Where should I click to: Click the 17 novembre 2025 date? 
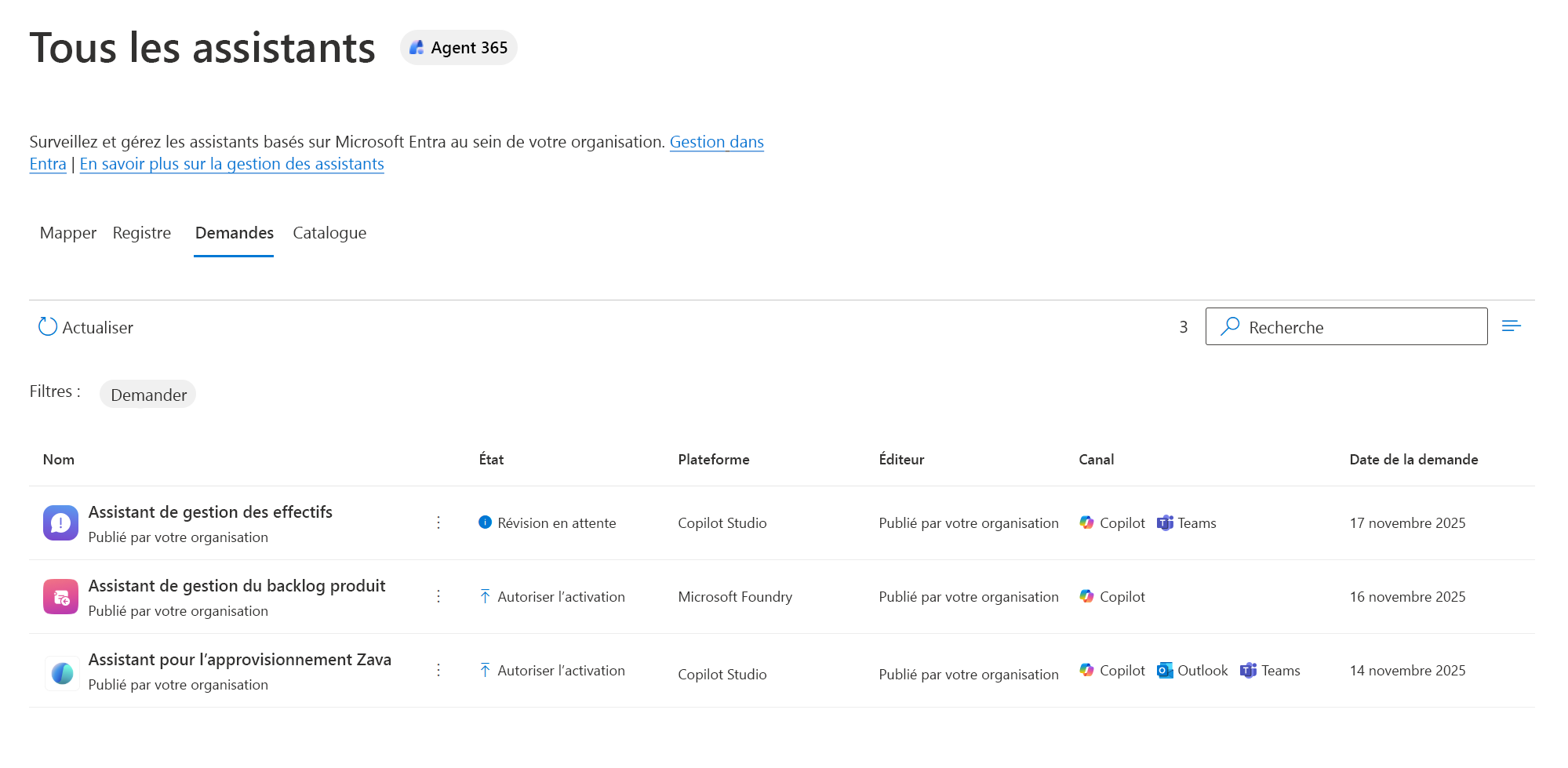[1407, 523]
